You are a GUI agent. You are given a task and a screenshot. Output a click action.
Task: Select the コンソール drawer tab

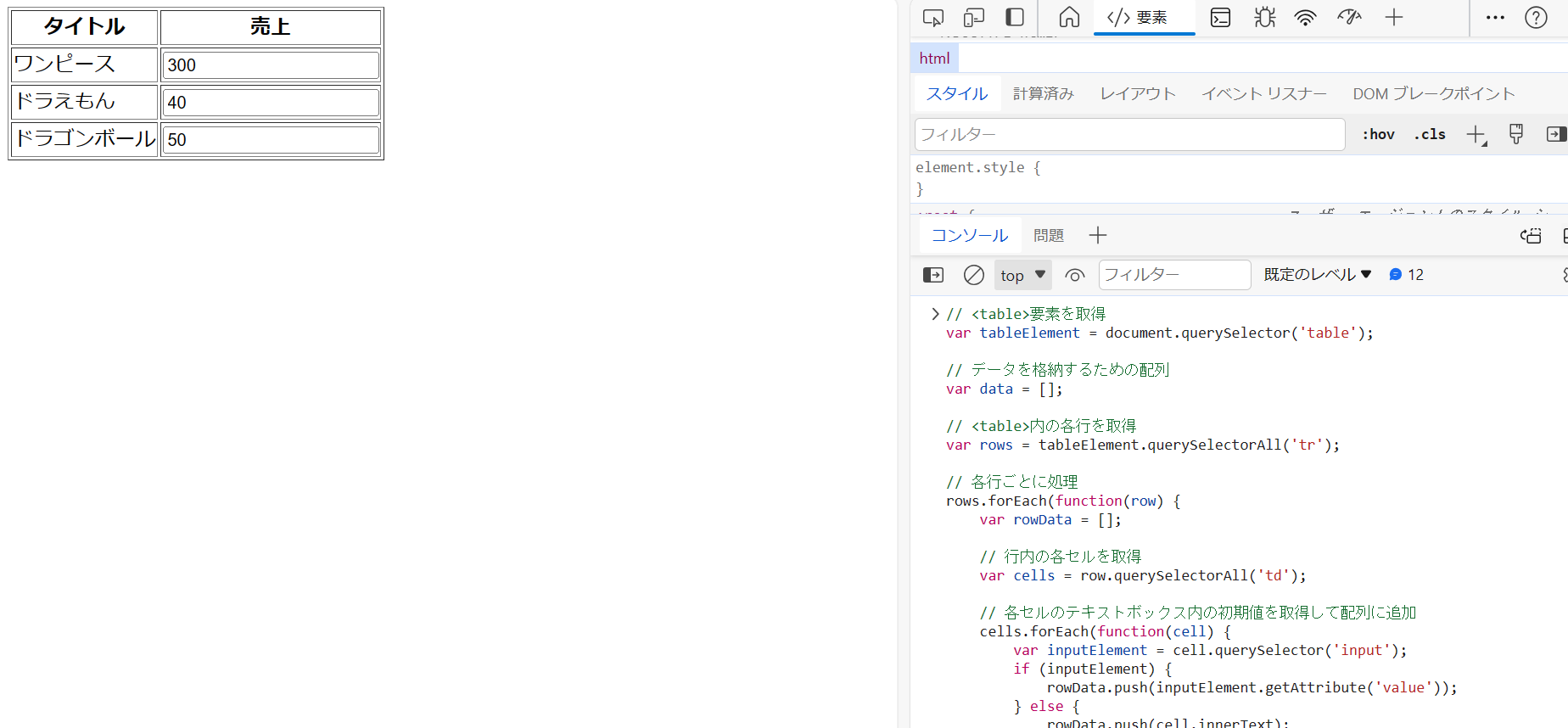pos(970,235)
